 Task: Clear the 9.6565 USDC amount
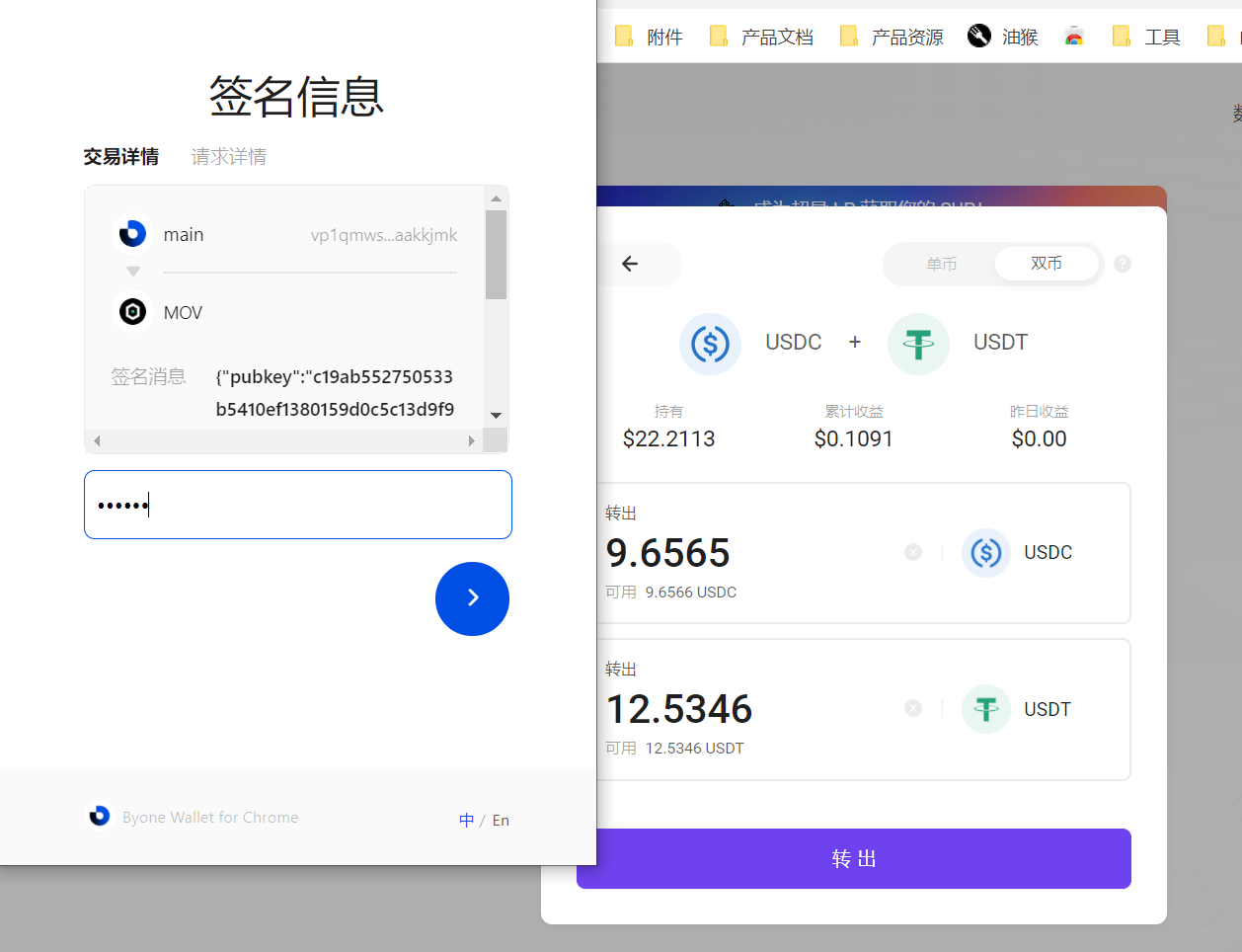pos(913,552)
